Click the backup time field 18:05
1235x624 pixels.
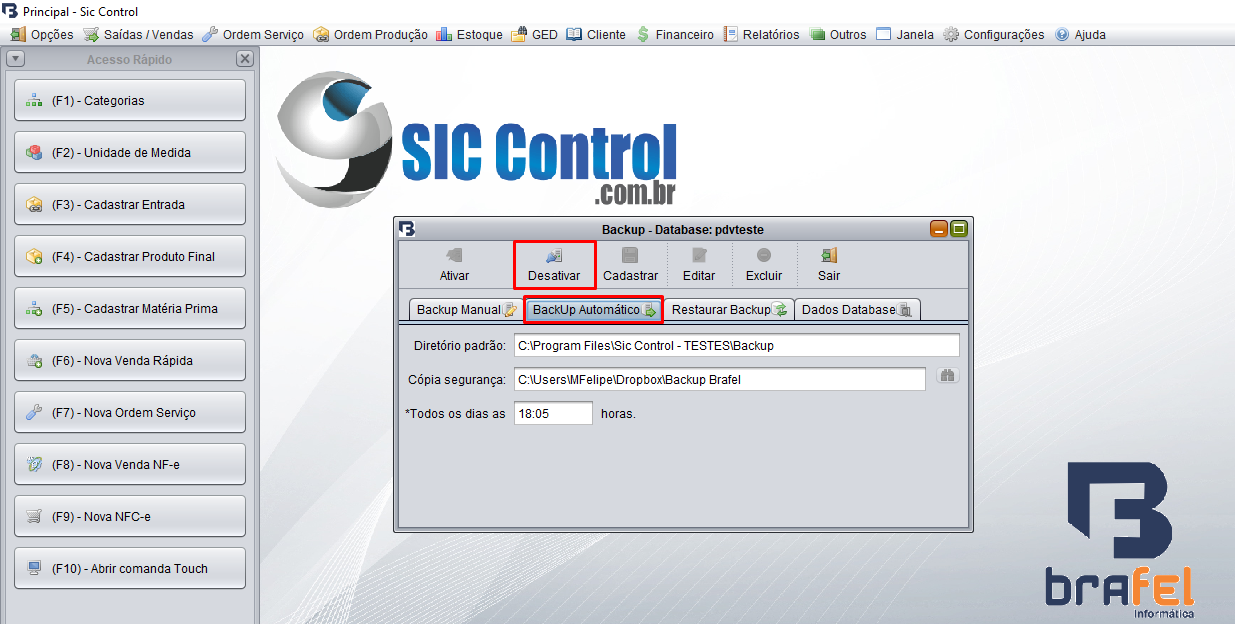point(553,413)
